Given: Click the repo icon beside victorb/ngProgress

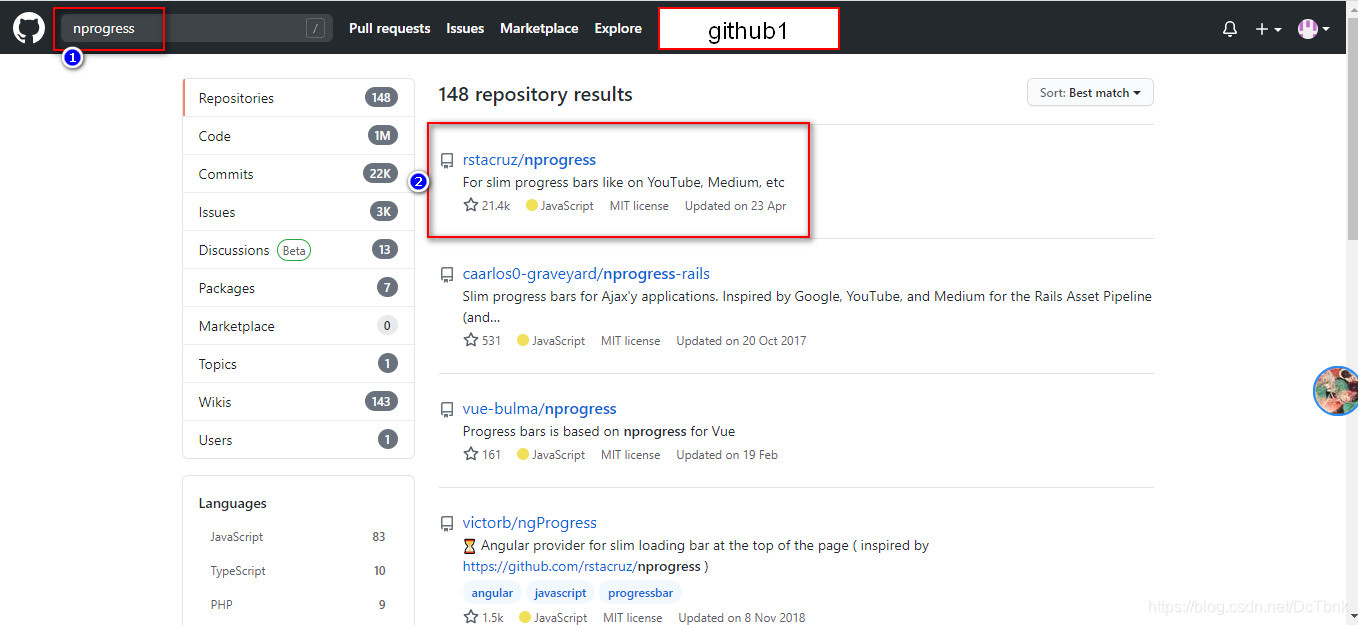Looking at the screenshot, I should point(447,524).
